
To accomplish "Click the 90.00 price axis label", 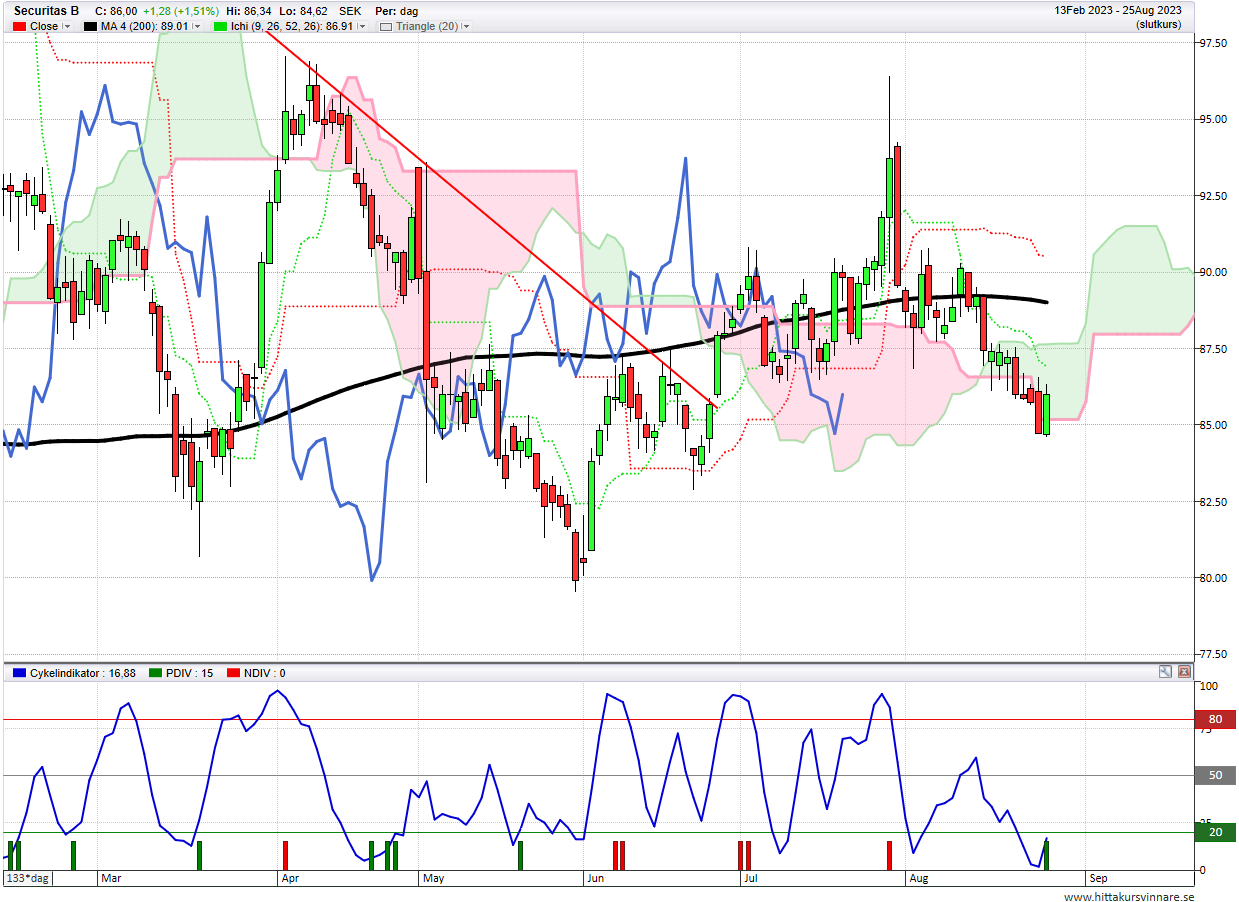I will [x=1213, y=272].
